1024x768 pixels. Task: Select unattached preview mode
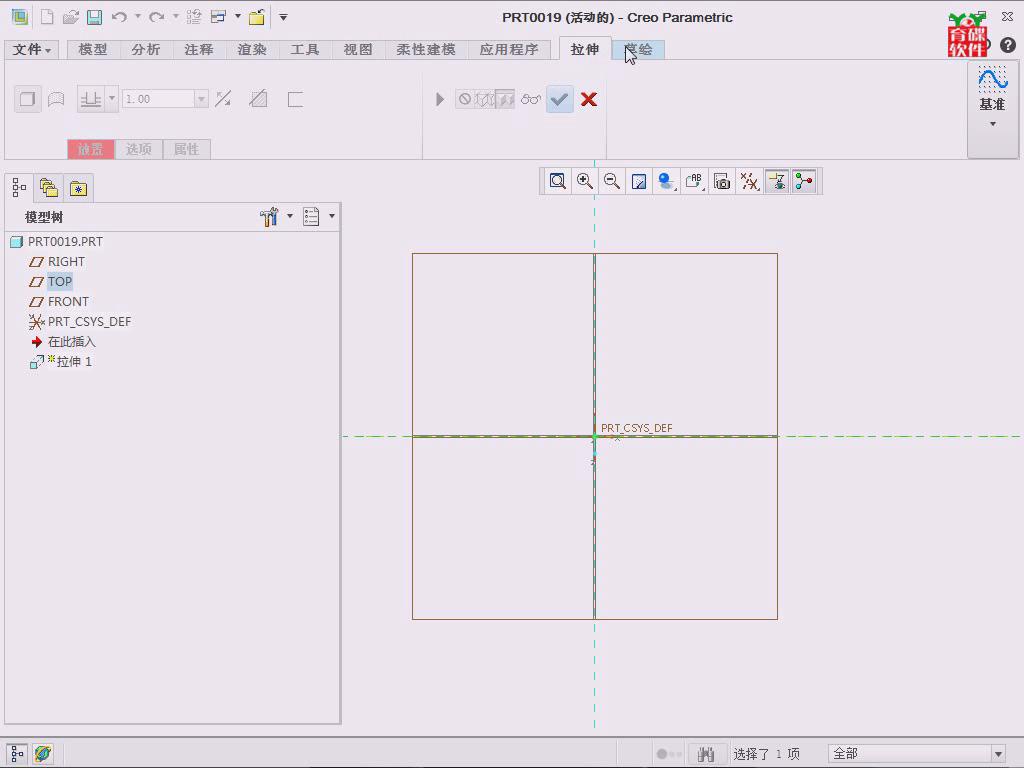point(485,99)
